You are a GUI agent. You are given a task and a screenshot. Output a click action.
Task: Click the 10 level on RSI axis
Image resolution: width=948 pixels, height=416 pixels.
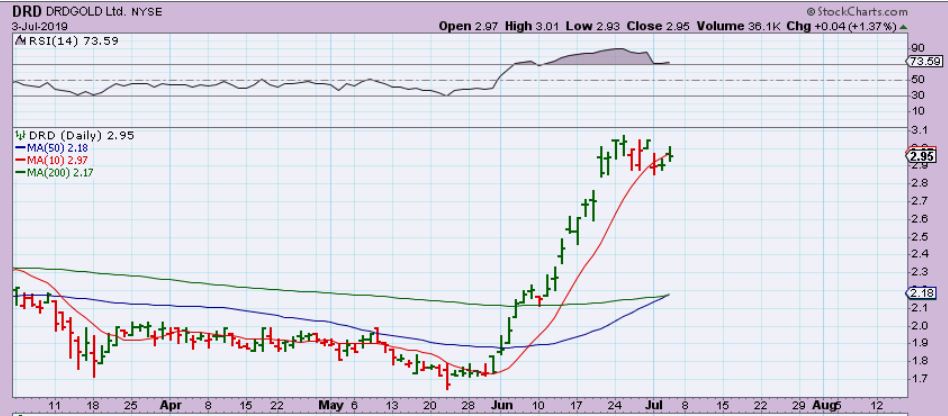920,111
